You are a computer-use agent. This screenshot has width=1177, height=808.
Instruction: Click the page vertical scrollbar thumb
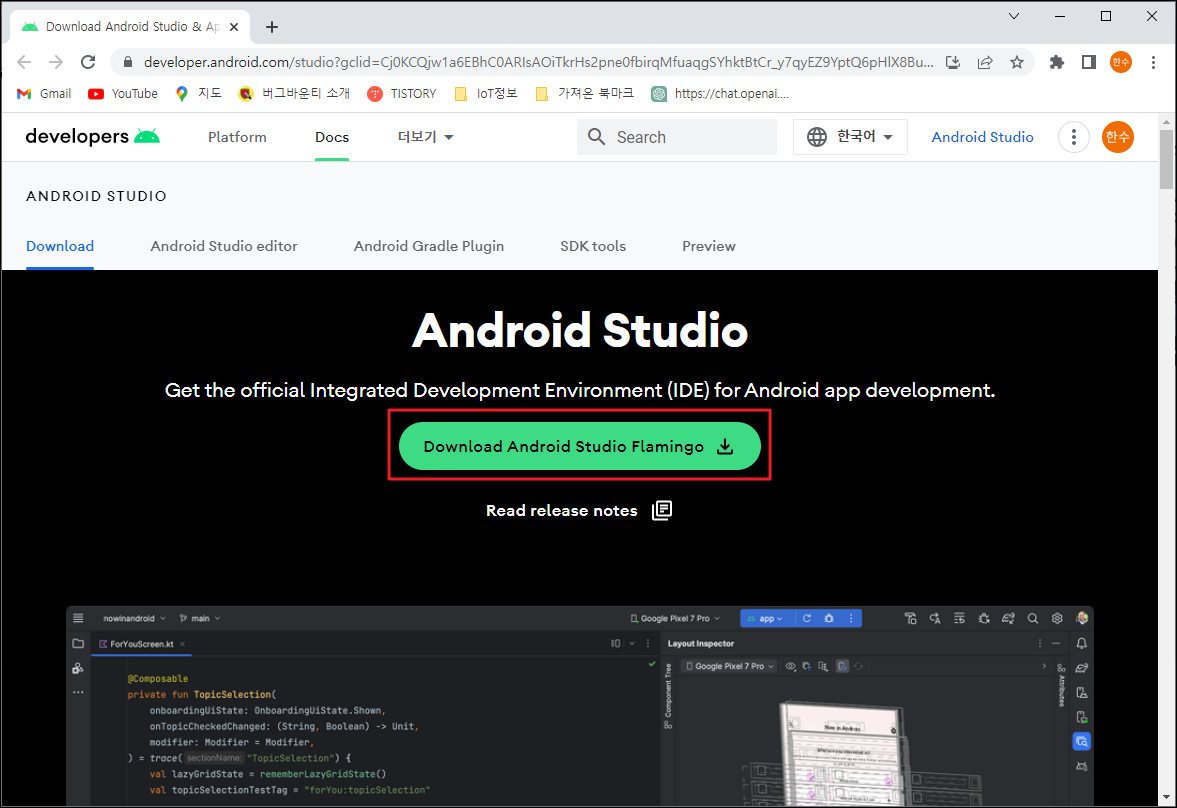tap(1166, 158)
